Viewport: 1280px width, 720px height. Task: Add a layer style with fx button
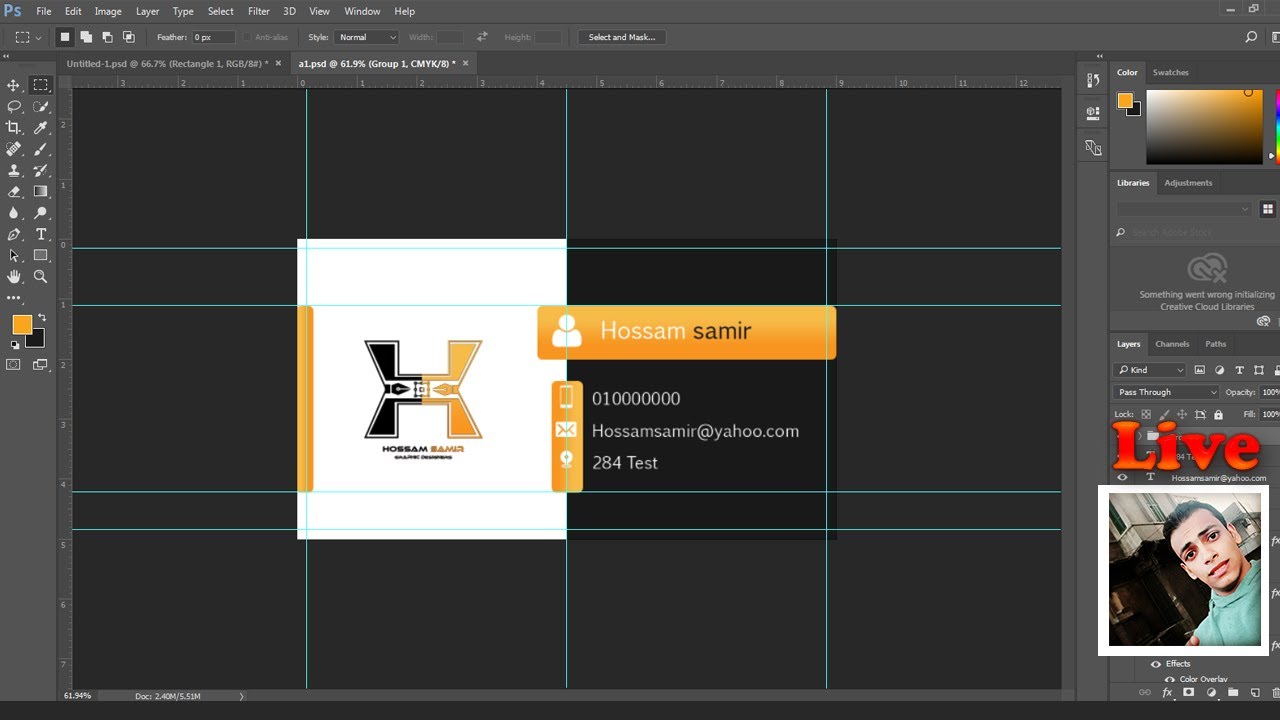coord(1166,693)
